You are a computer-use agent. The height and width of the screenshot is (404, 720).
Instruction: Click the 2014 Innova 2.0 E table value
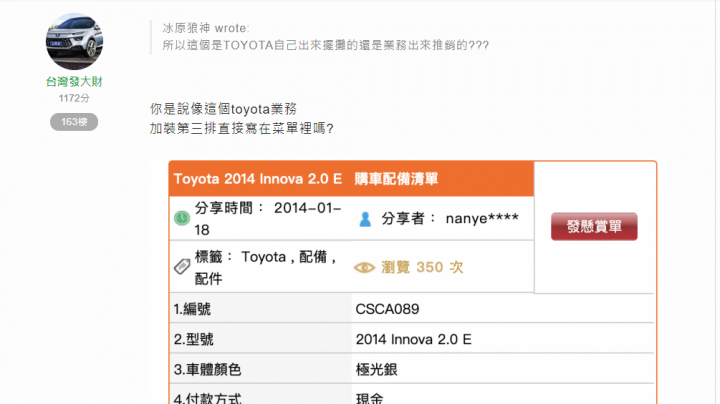(413, 339)
